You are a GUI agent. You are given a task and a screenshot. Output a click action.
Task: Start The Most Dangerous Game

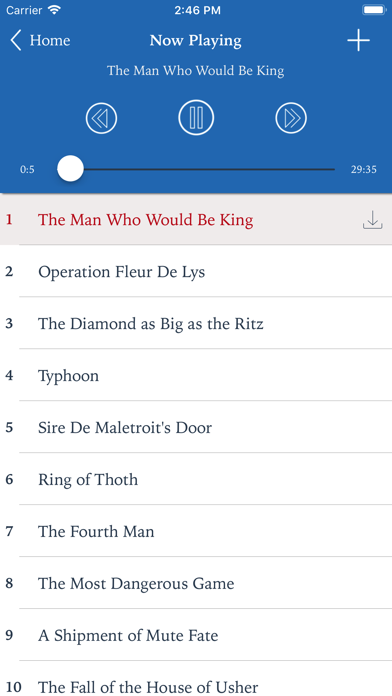coord(196,583)
